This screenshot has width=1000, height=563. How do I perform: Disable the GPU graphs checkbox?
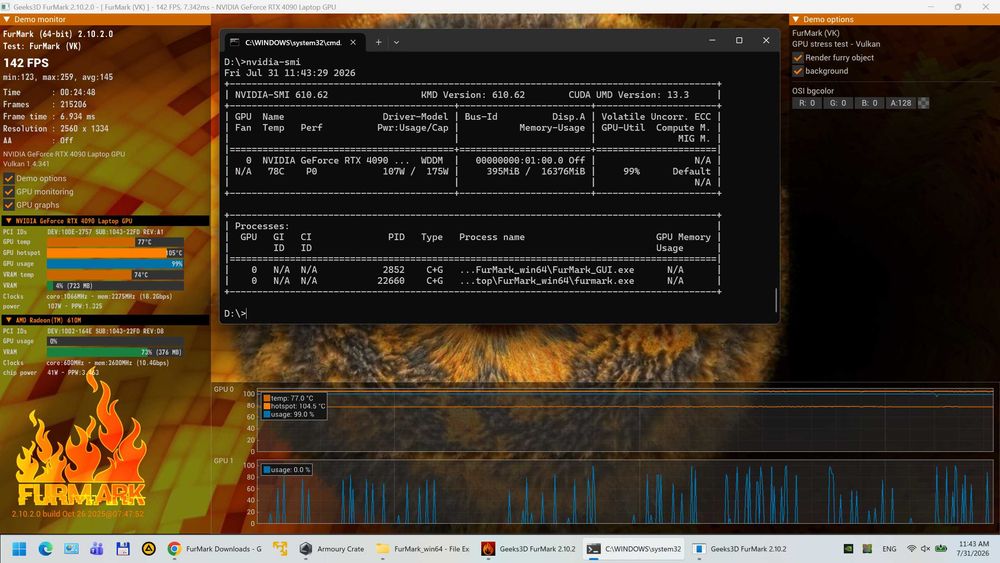click(9, 205)
